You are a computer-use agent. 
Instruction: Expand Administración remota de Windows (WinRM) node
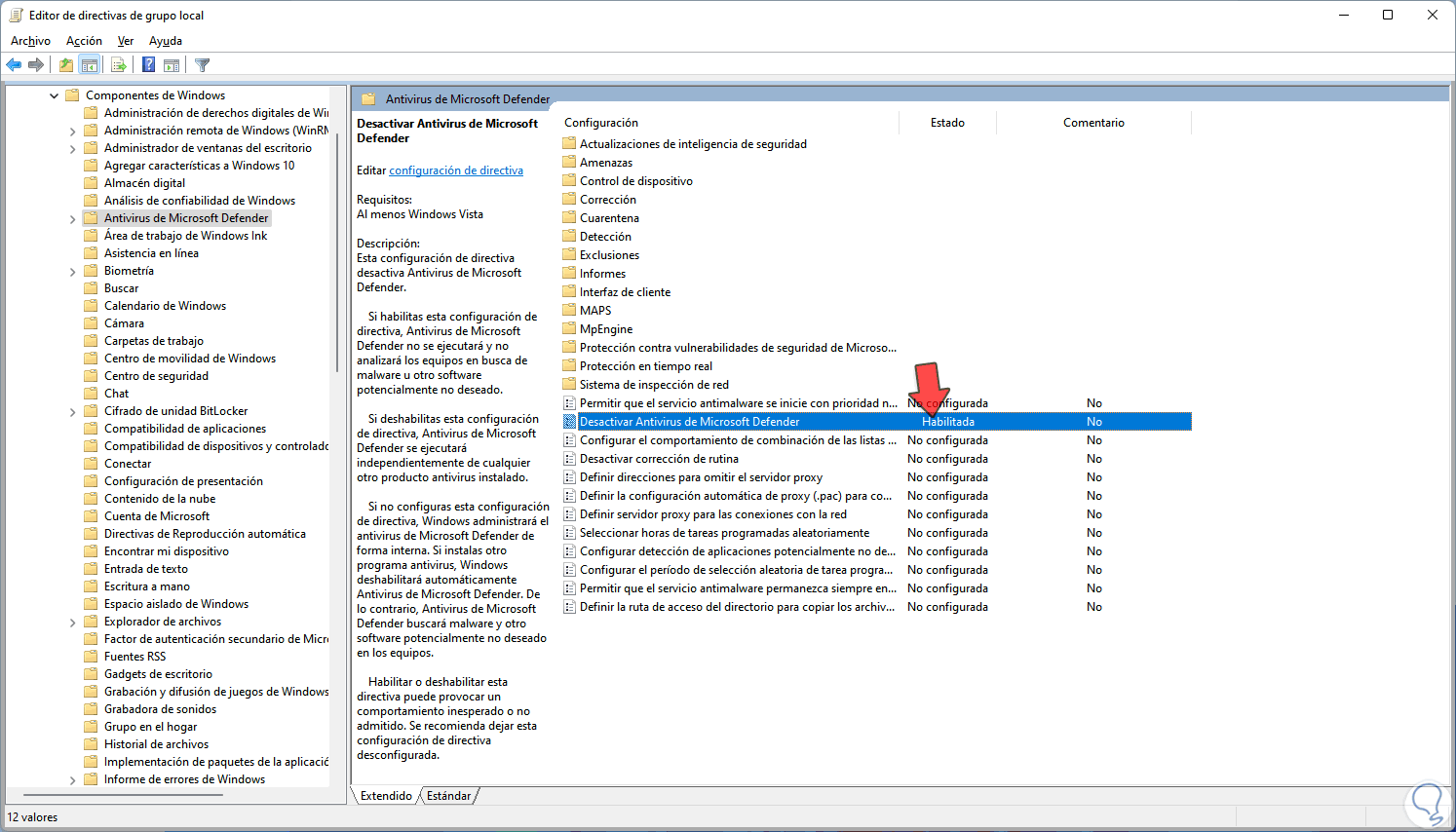72,131
